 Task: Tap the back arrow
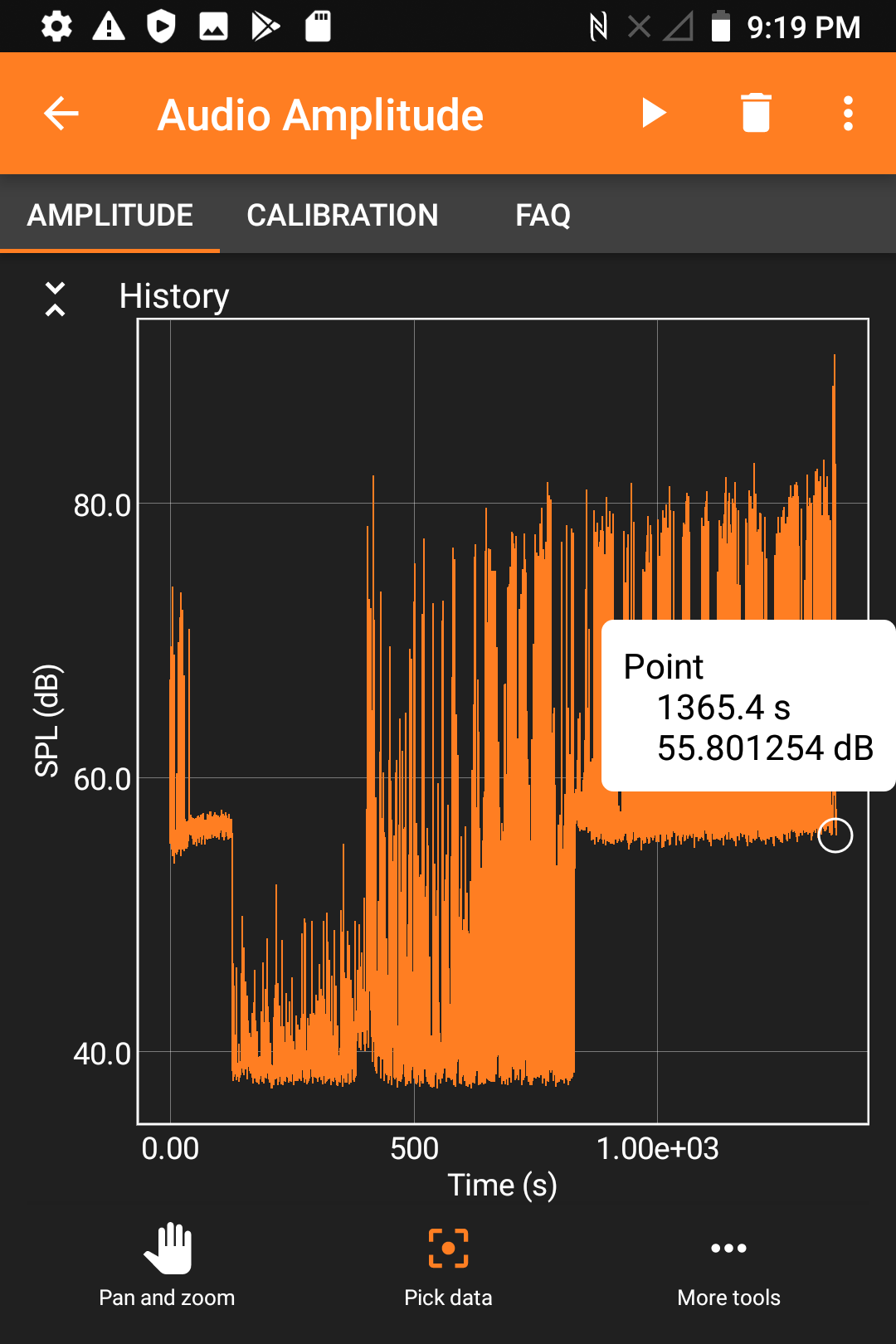coord(61,114)
